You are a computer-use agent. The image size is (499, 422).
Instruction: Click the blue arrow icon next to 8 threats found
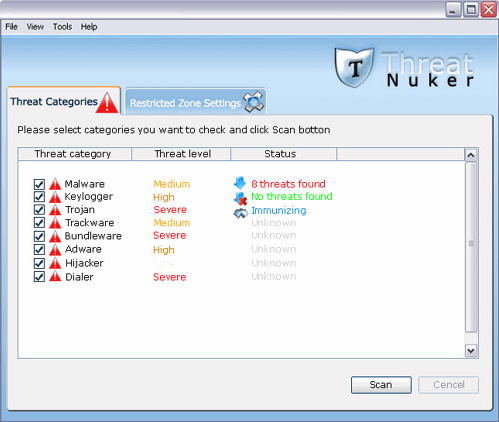pyautogui.click(x=240, y=183)
